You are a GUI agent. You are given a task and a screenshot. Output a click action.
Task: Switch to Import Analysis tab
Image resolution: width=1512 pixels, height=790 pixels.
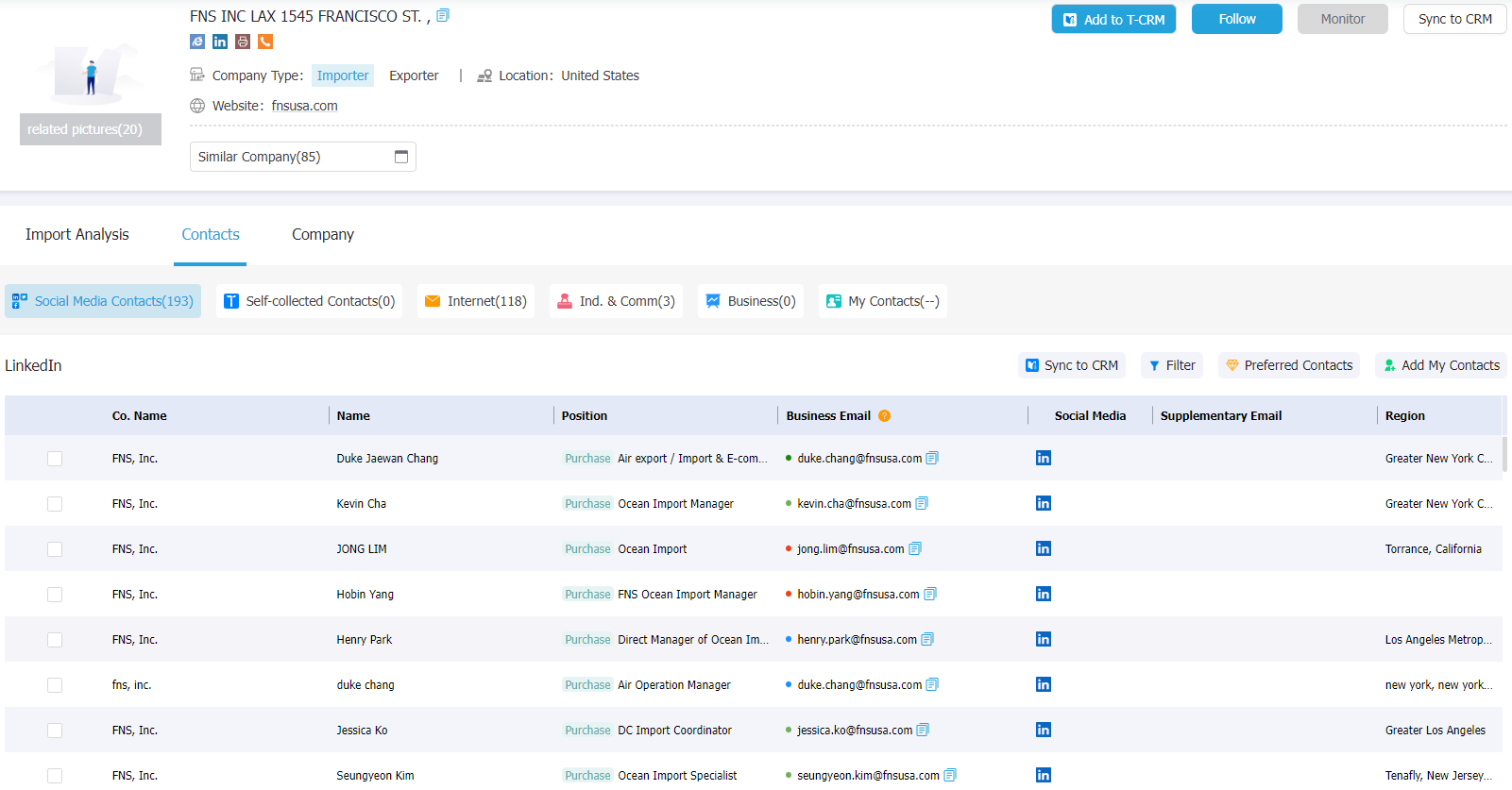click(77, 234)
